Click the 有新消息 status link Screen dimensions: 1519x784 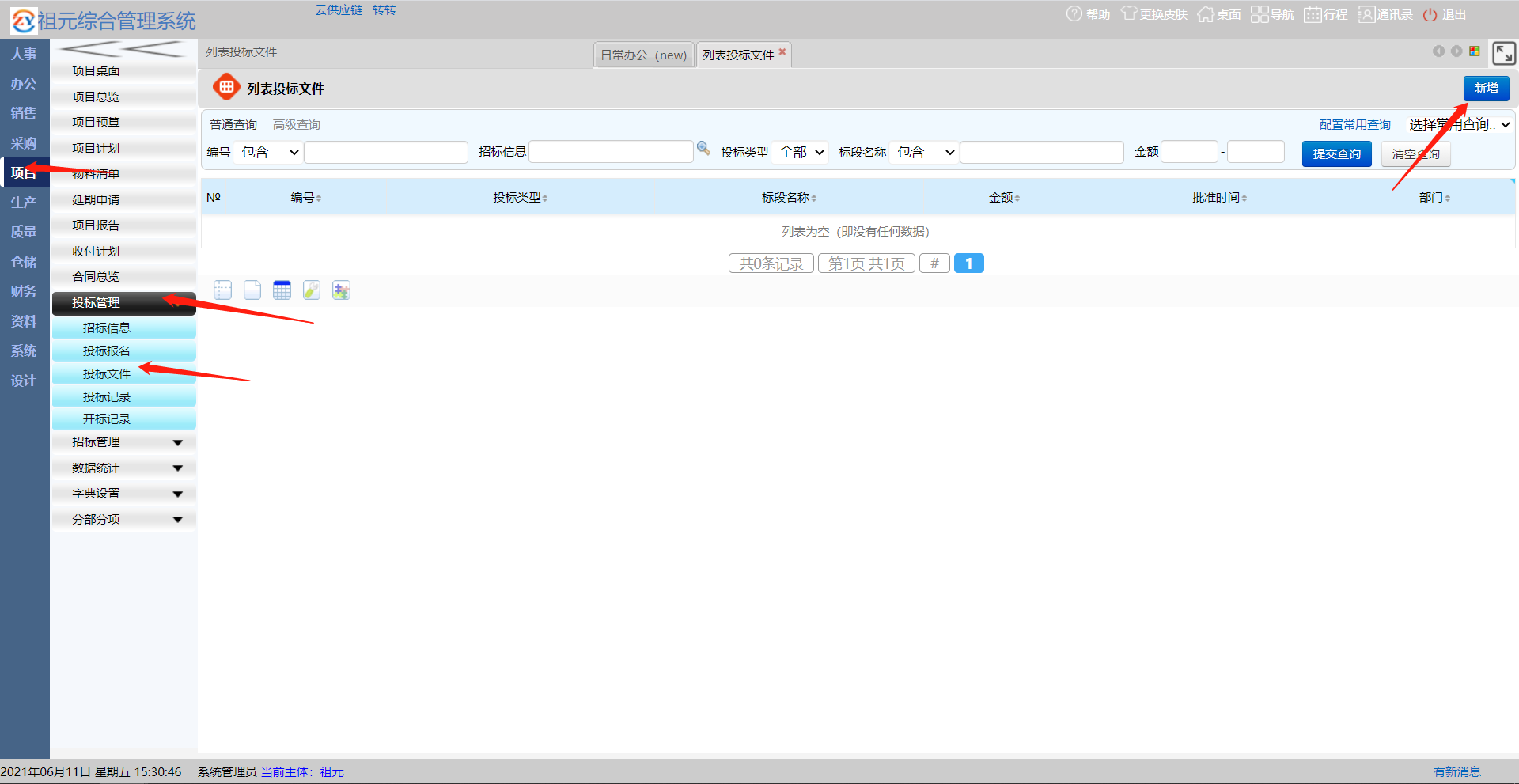coord(1456,771)
